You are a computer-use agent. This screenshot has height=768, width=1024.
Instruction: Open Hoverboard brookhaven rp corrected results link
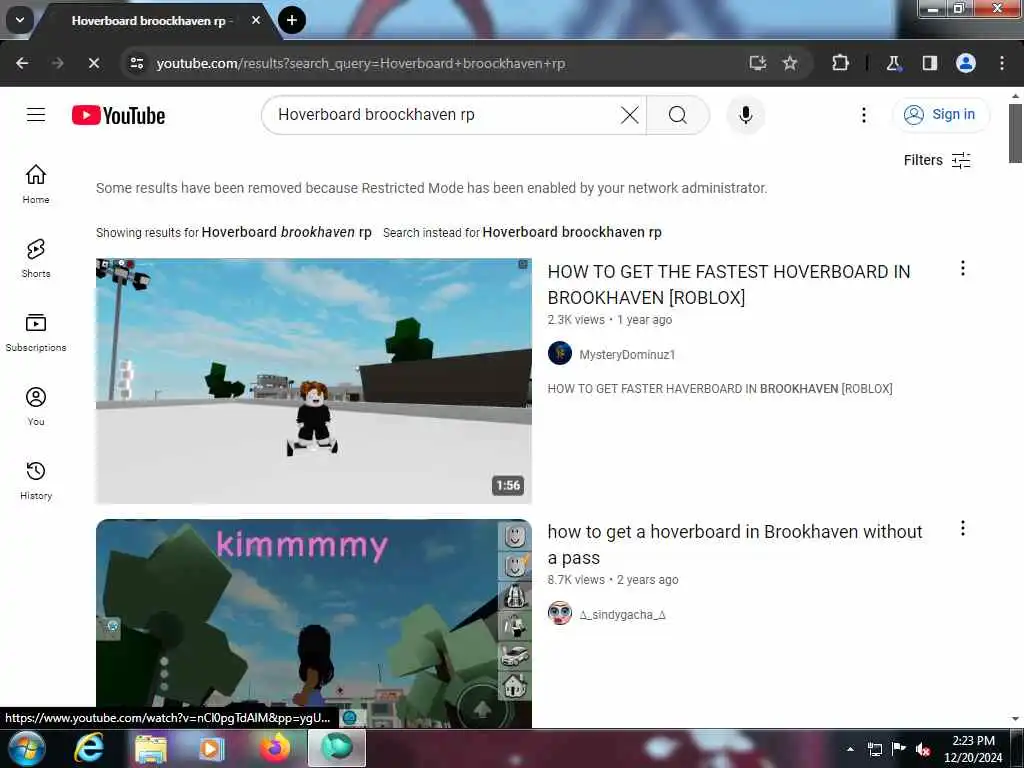pos(286,232)
